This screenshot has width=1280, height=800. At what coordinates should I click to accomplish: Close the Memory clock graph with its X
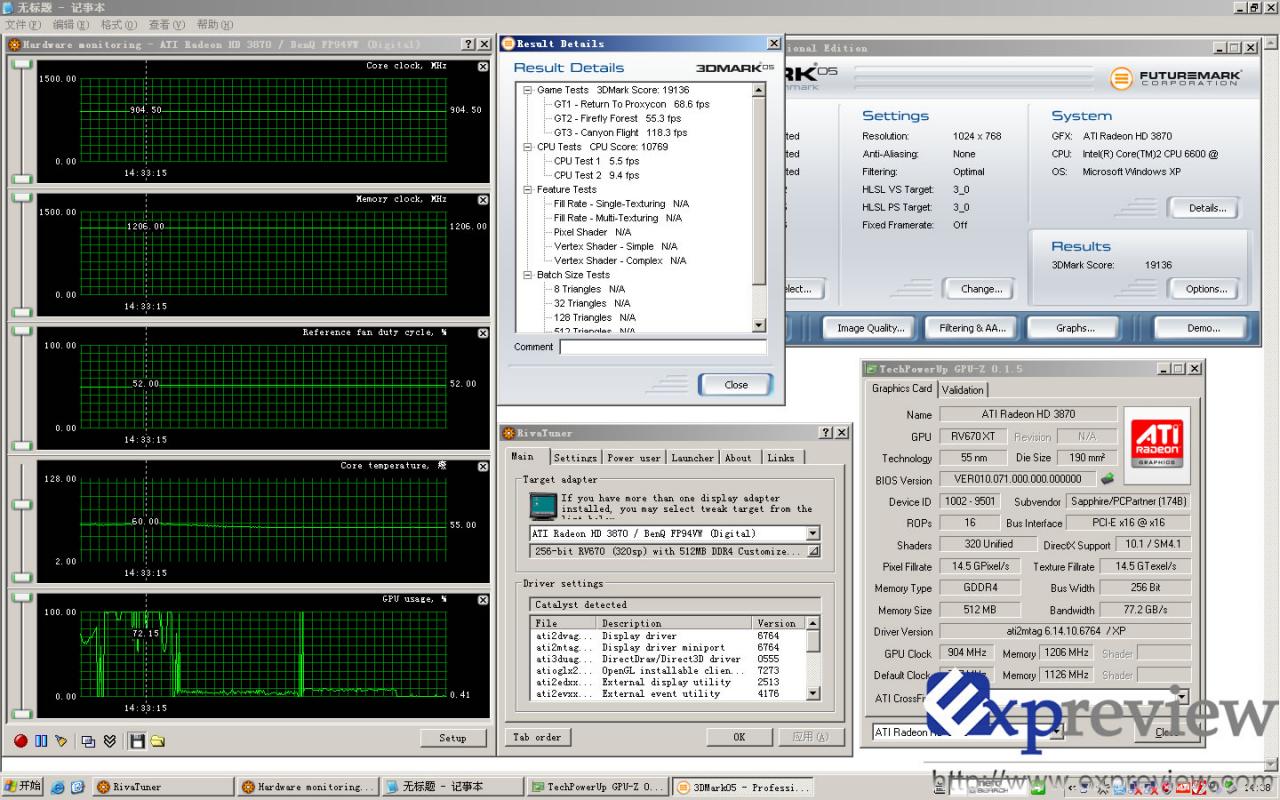483,200
